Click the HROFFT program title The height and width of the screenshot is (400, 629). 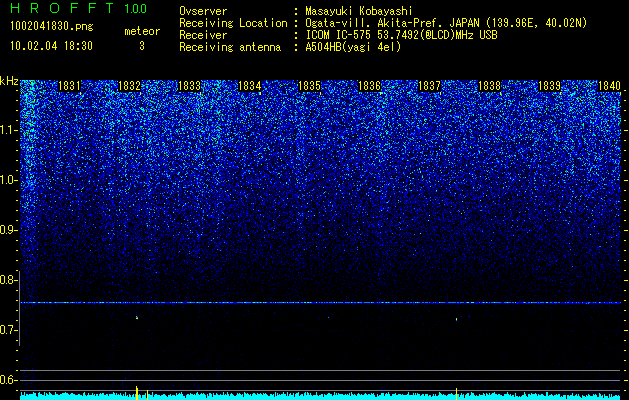[62, 8]
